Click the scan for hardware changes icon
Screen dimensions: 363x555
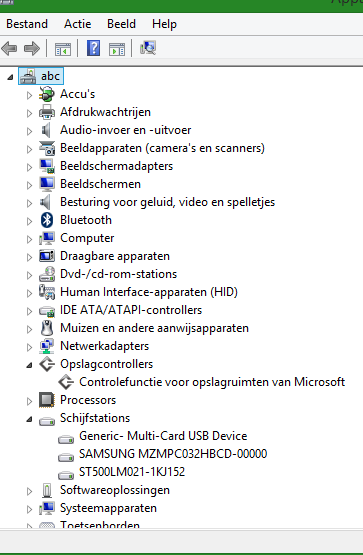pyautogui.click(x=148, y=48)
